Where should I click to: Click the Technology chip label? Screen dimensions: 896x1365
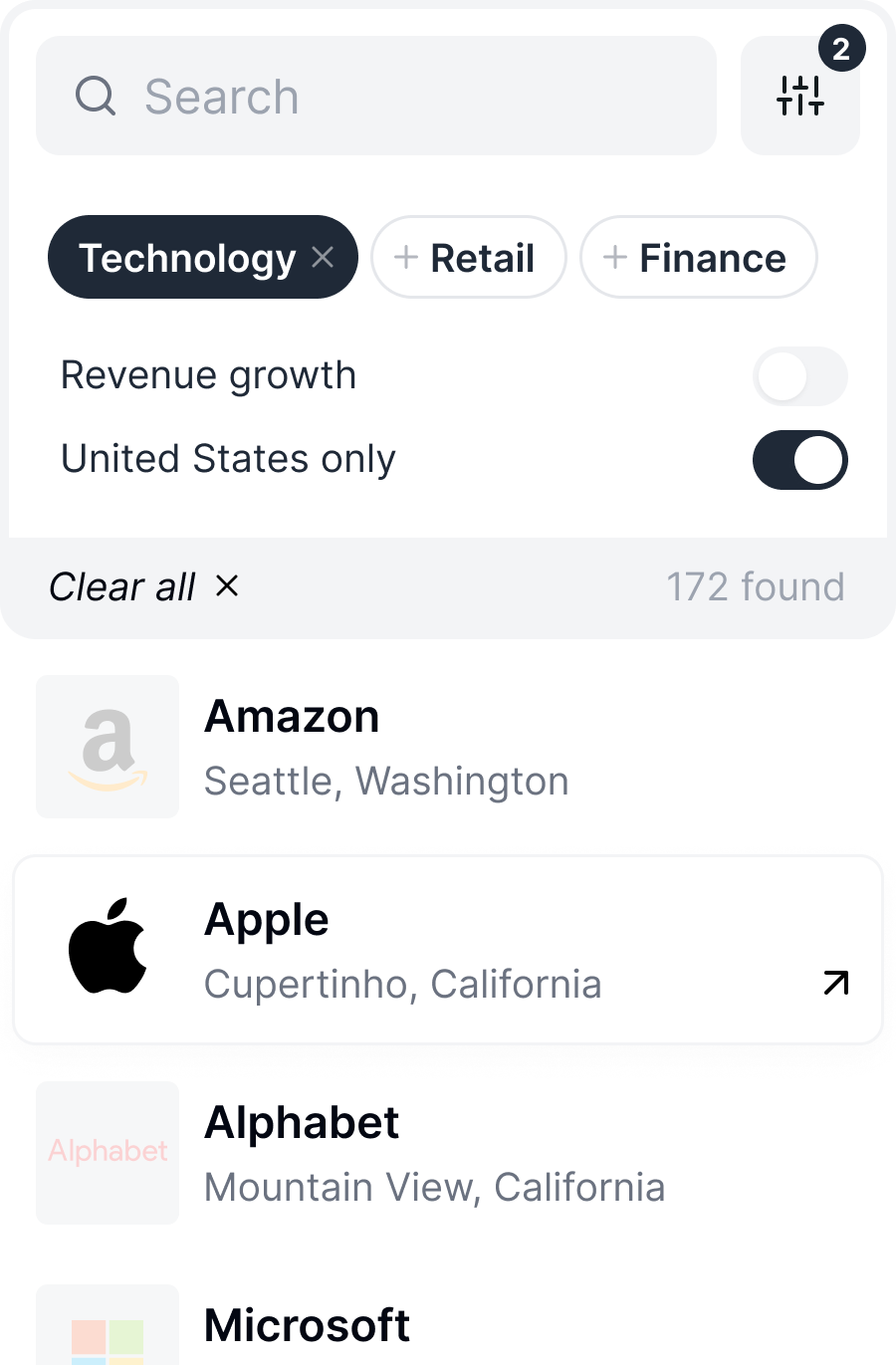(187, 258)
